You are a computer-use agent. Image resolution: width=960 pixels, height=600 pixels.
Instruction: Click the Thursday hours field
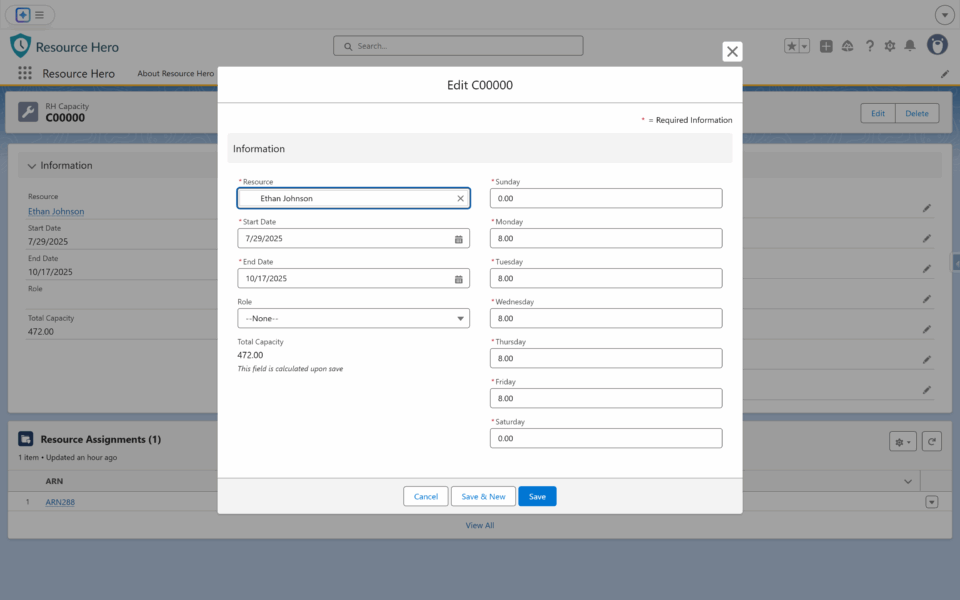[x=606, y=358]
